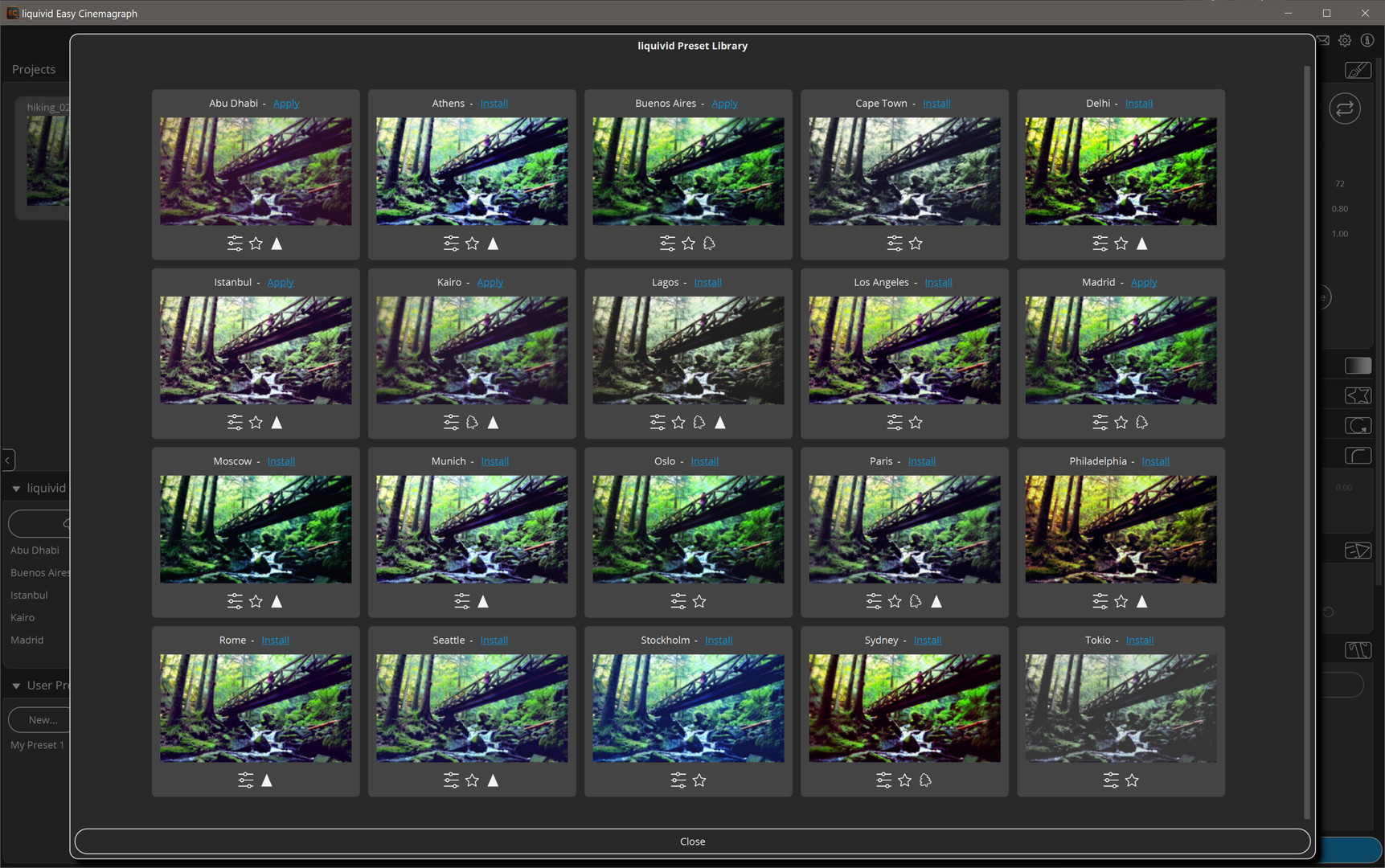Click the triangle icon under Paris preset
Image resolution: width=1385 pixels, height=868 pixels.
936,601
